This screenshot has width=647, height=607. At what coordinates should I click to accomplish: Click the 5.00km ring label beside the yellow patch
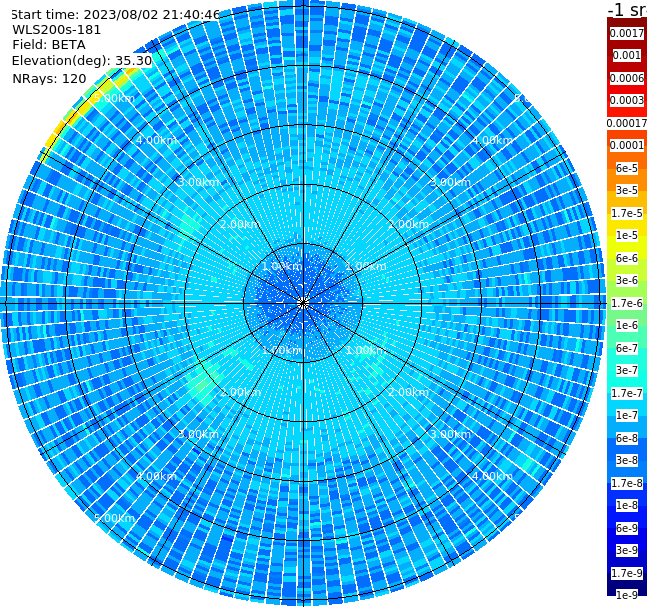coord(114,98)
